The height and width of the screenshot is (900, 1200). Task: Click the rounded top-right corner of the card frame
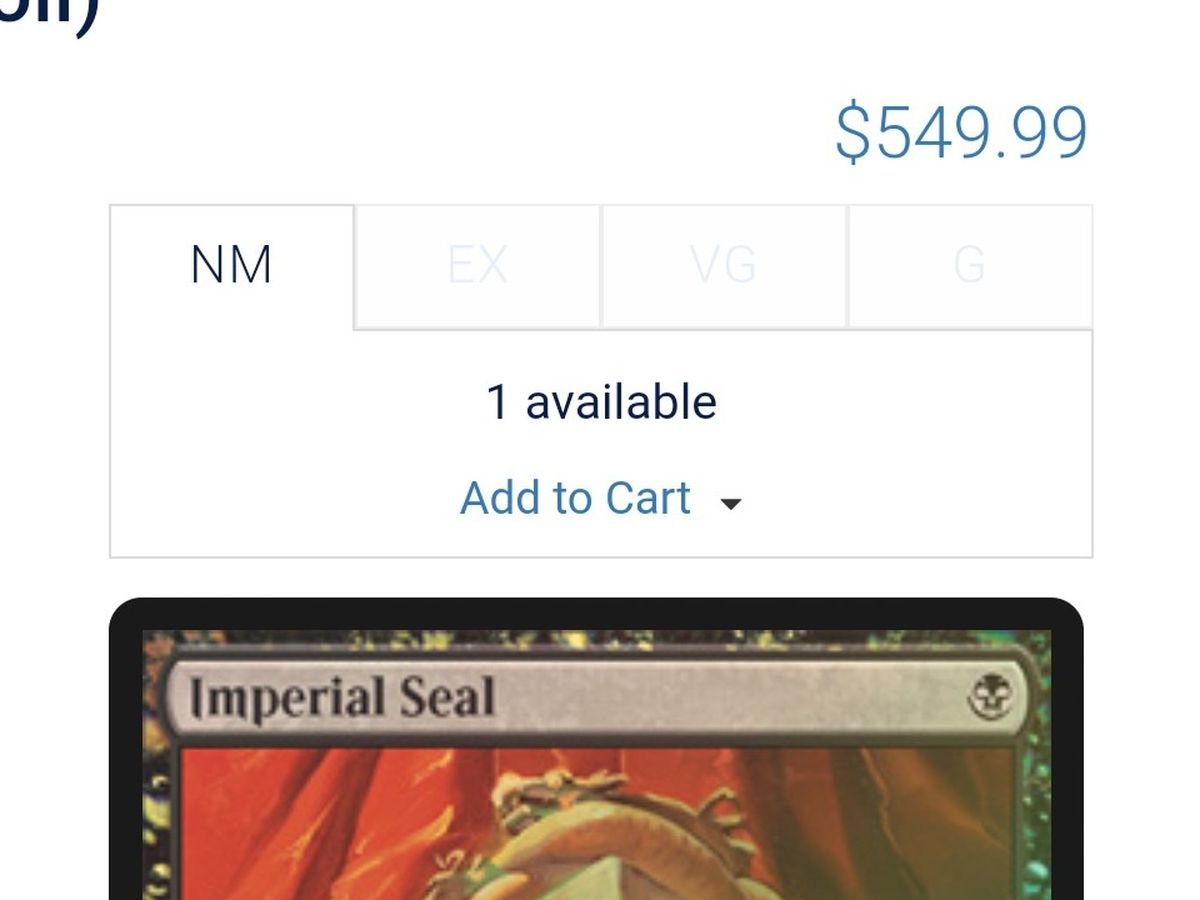click(x=1064, y=616)
